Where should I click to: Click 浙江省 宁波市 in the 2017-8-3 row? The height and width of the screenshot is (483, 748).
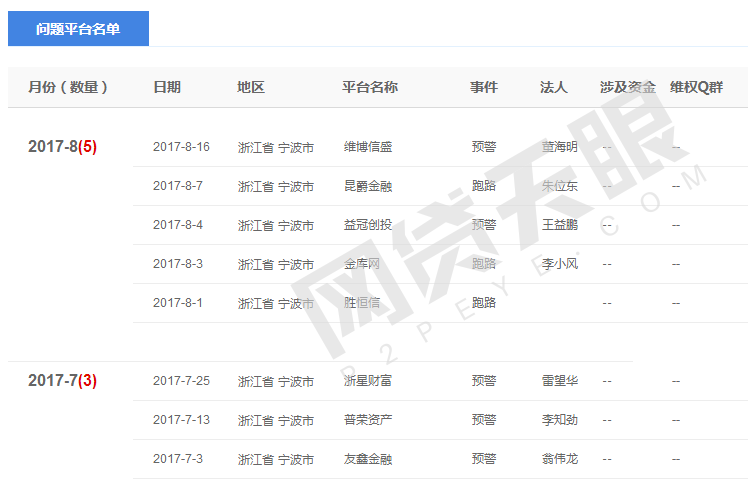coord(276,265)
